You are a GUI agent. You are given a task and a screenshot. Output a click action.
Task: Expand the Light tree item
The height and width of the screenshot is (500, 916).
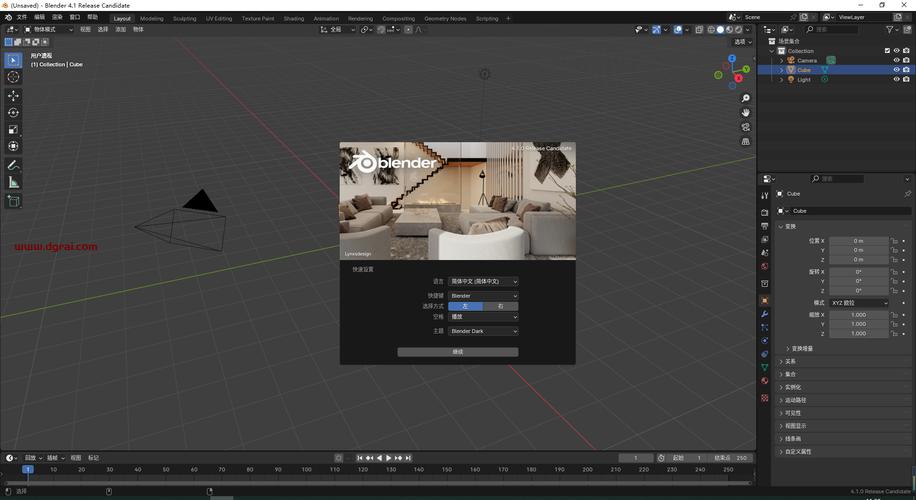pos(781,79)
